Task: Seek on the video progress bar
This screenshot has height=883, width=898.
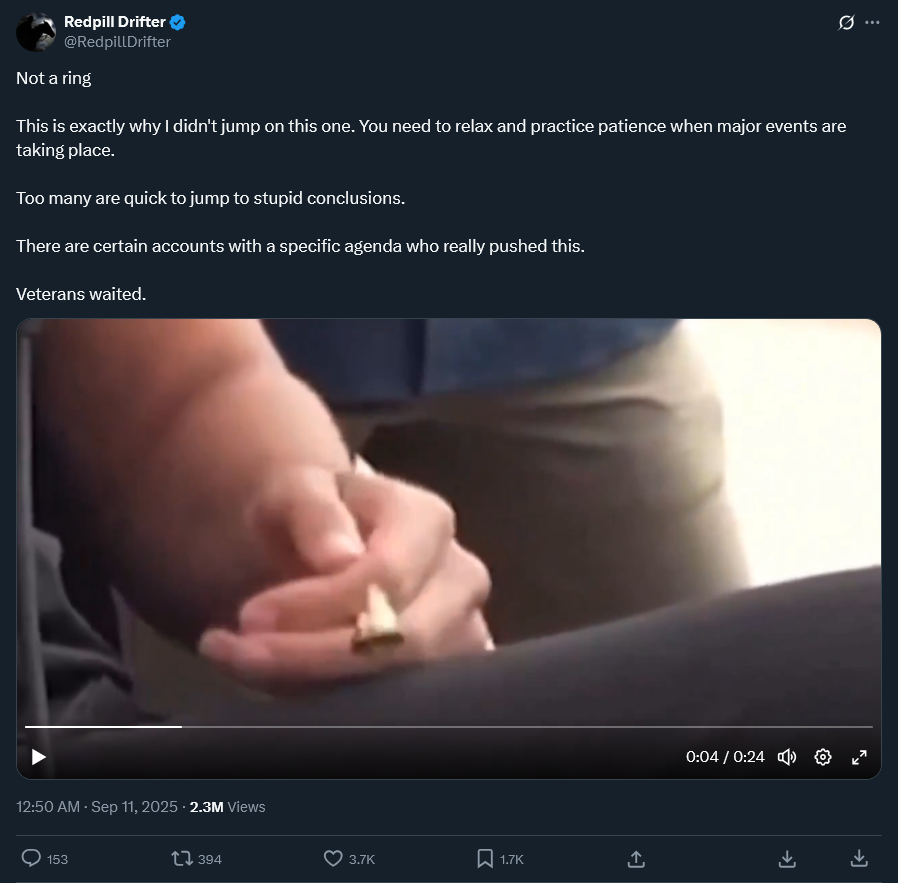Action: coord(449,727)
